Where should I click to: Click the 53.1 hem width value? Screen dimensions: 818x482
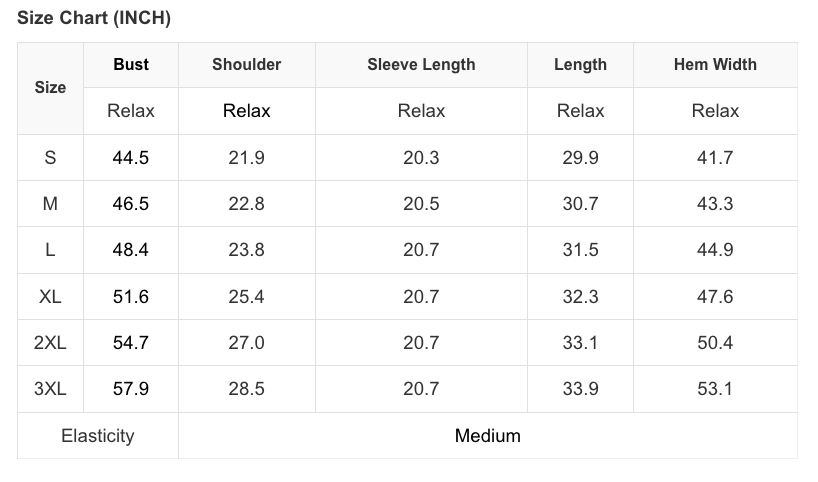(715, 388)
